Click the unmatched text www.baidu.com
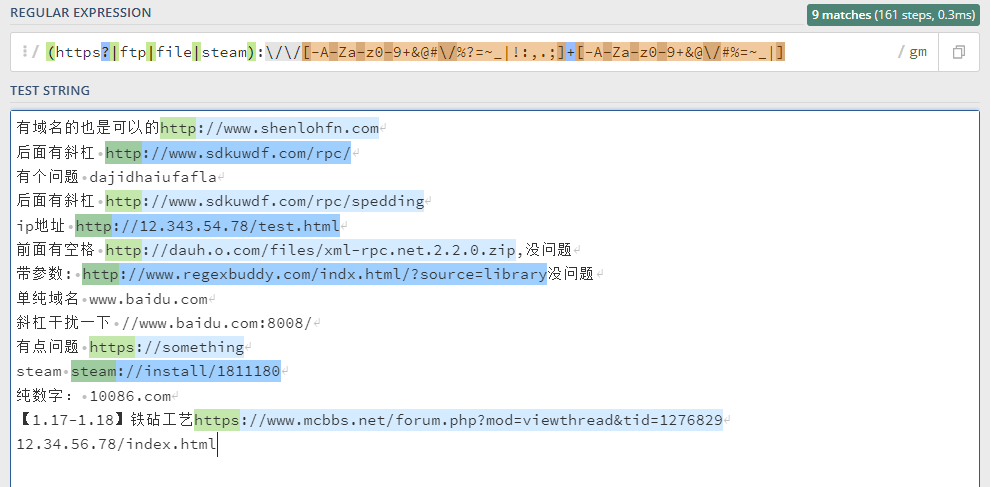This screenshot has height=487, width=991. pyautogui.click(x=148, y=298)
